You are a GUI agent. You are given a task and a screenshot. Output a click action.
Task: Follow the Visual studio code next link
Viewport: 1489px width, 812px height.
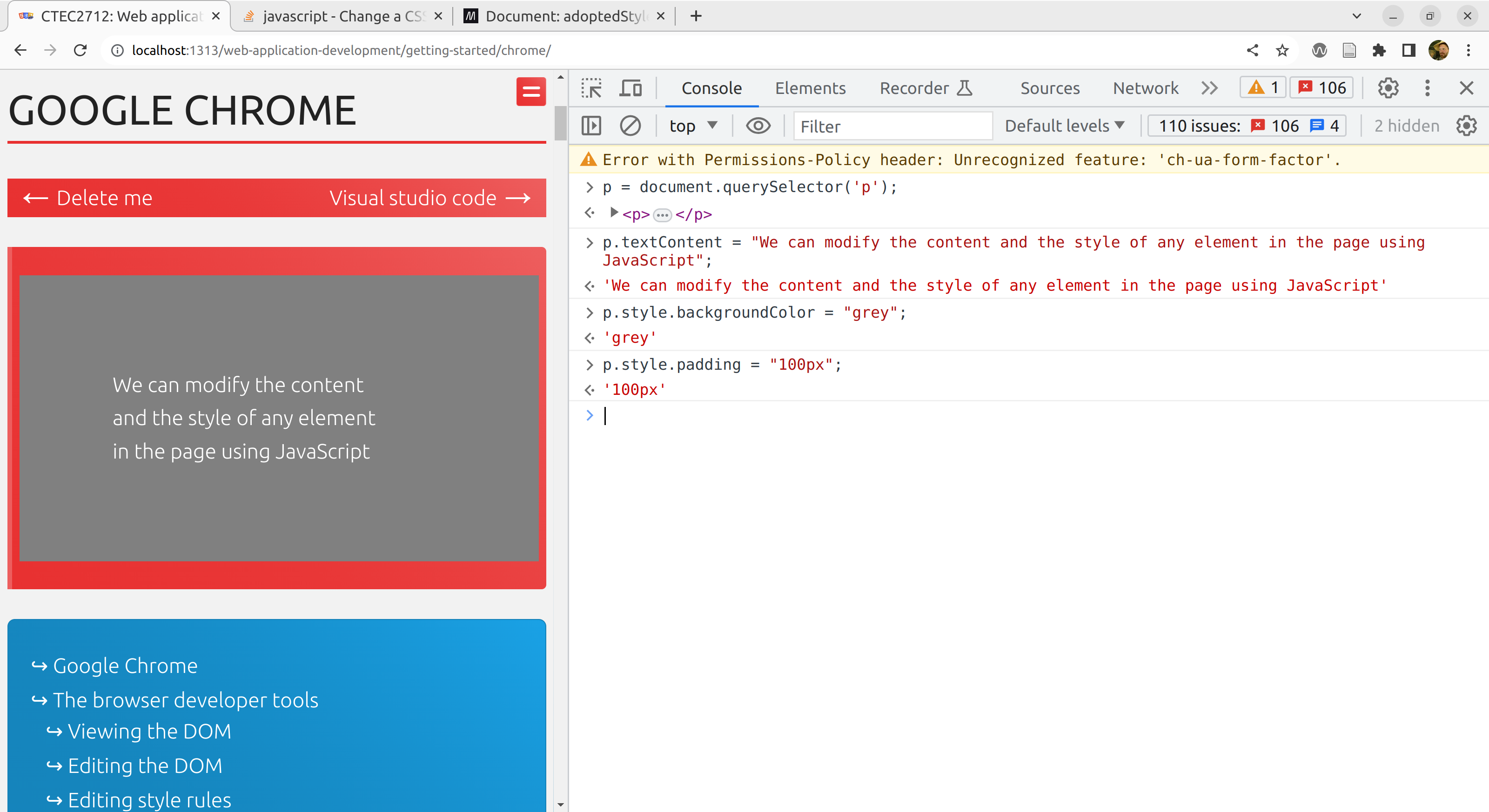429,198
